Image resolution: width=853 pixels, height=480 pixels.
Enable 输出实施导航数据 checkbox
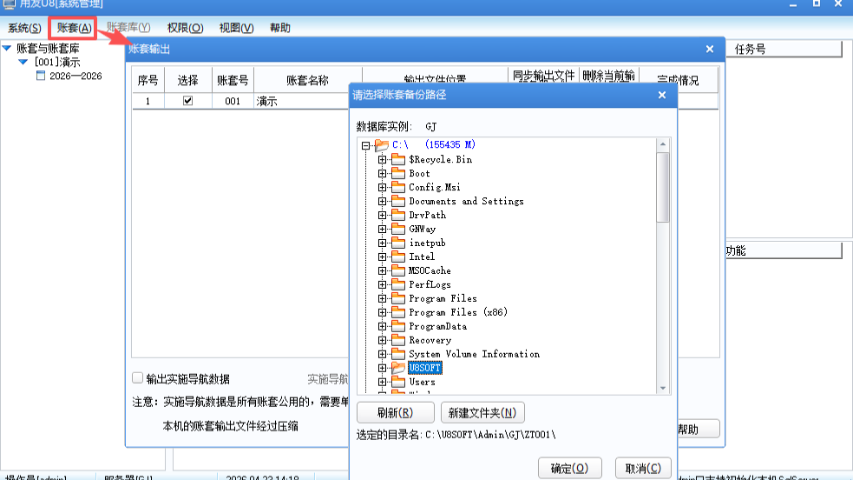[138, 378]
